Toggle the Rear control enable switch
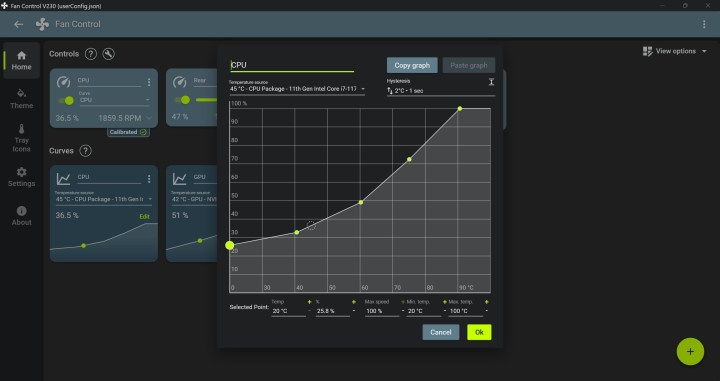The height and width of the screenshot is (381, 720). (182, 100)
